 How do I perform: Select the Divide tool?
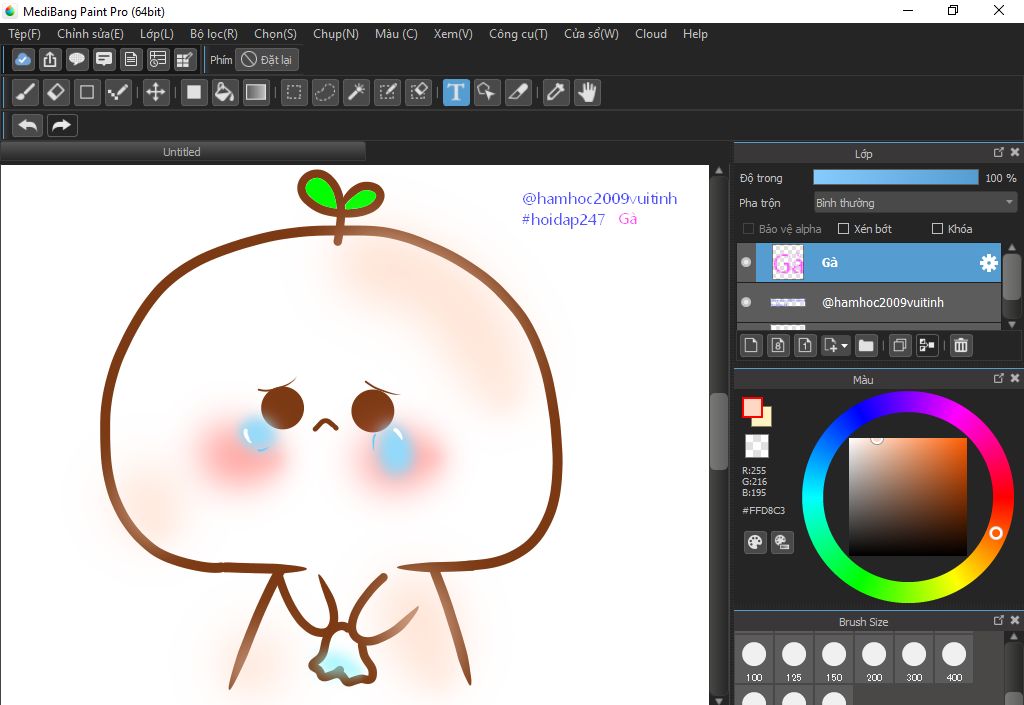(518, 92)
